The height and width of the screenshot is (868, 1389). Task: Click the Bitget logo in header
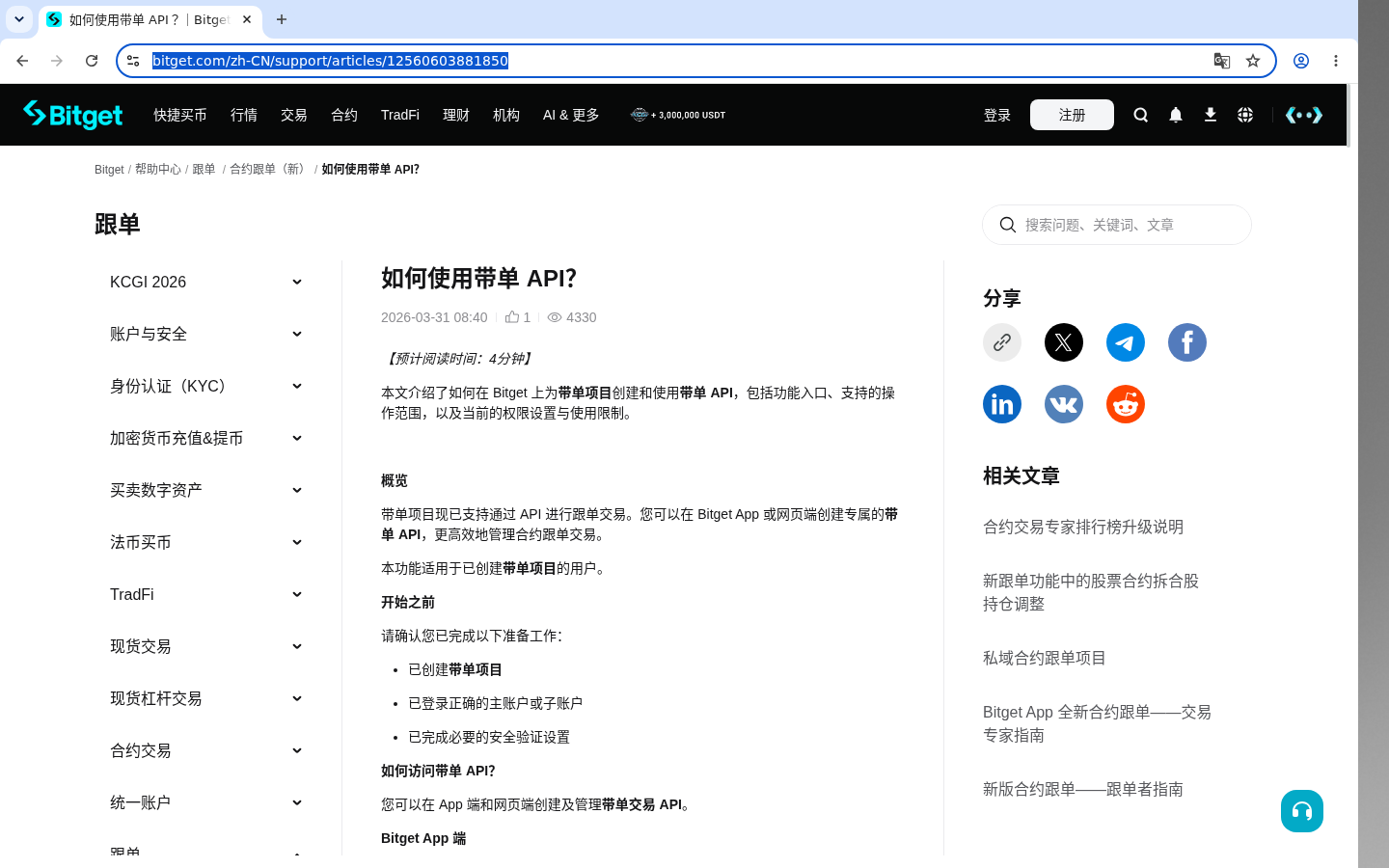pos(73,115)
